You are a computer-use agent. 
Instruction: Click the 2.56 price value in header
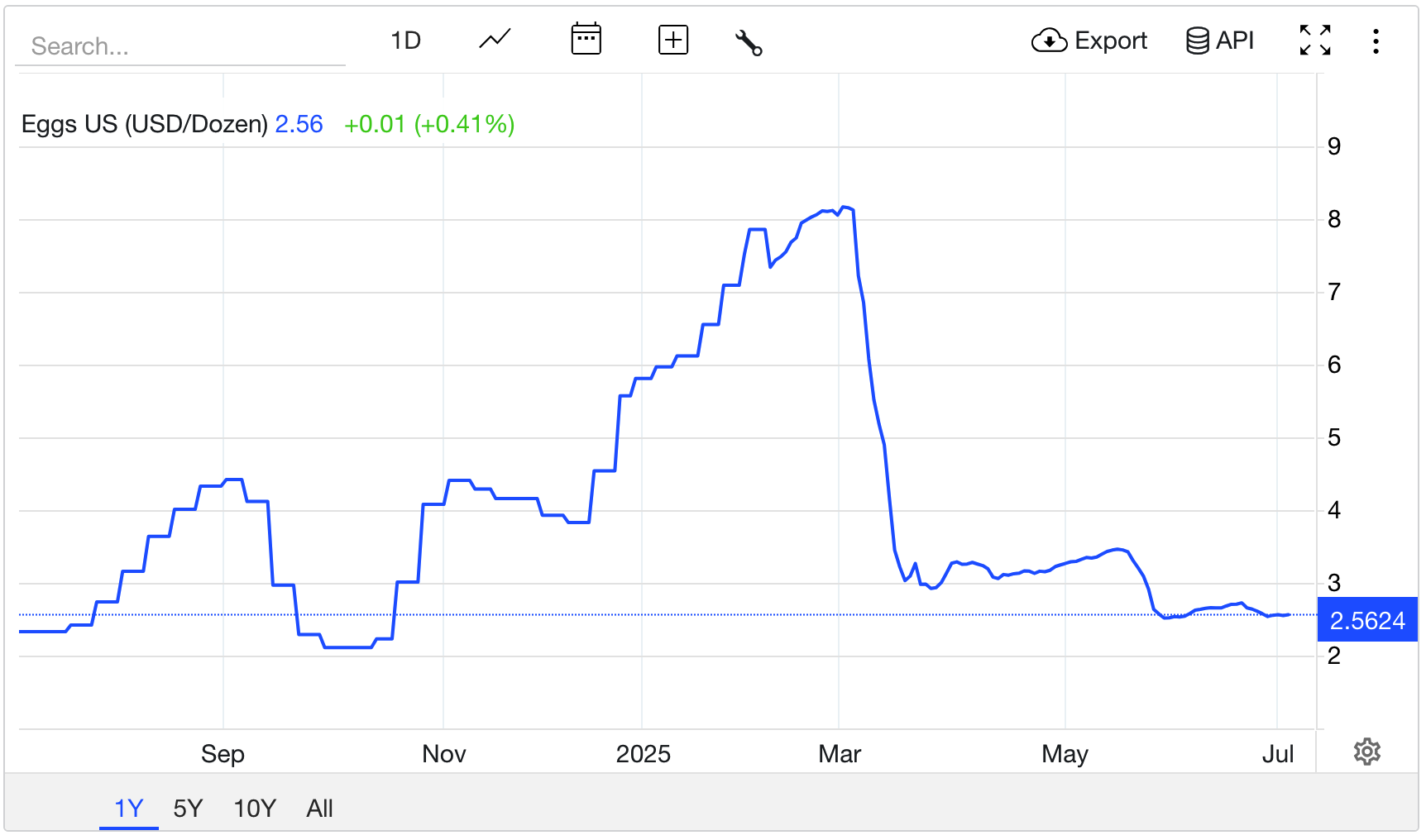click(x=299, y=124)
